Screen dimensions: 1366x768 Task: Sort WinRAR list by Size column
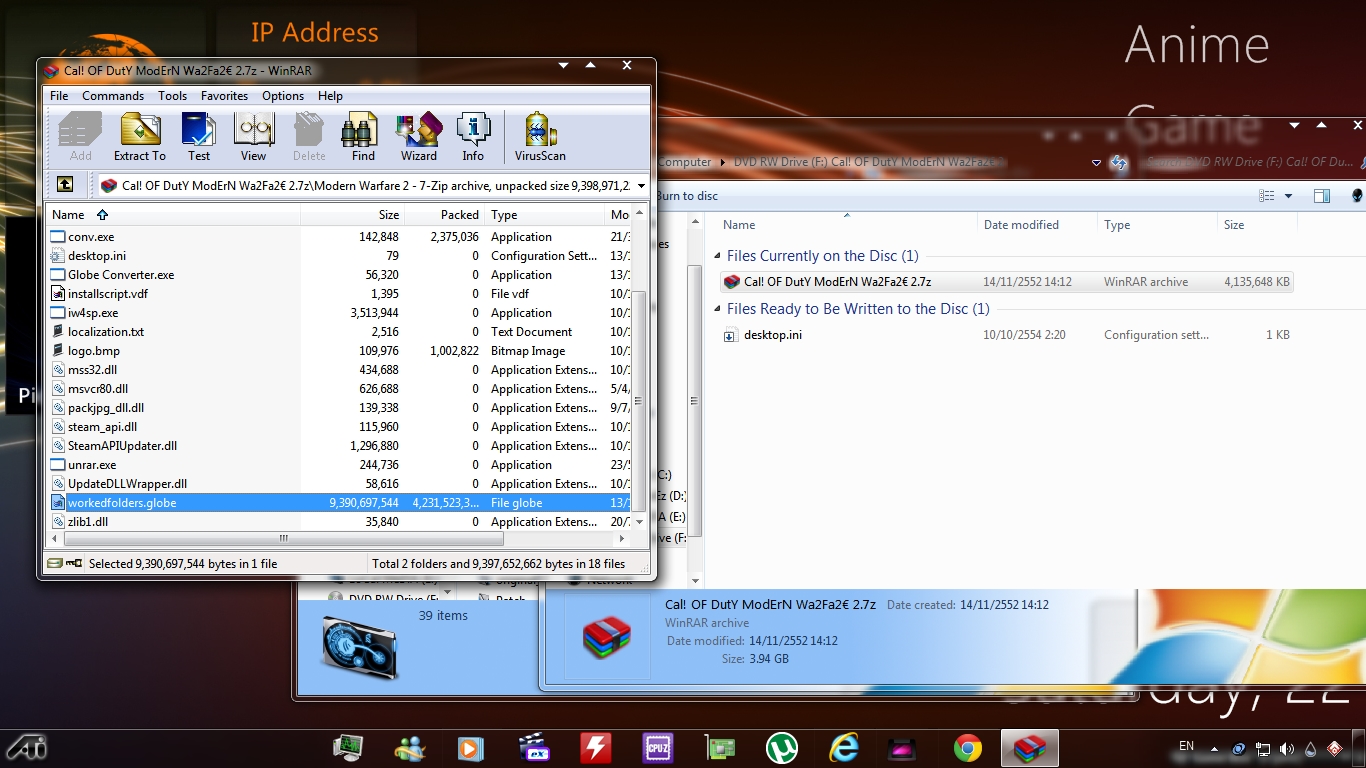point(352,215)
